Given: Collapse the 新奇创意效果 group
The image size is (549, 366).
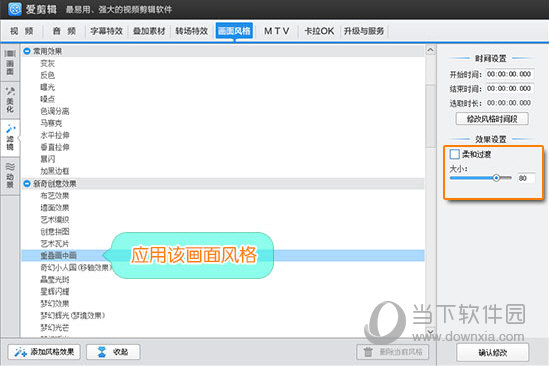Looking at the screenshot, I should (27, 183).
